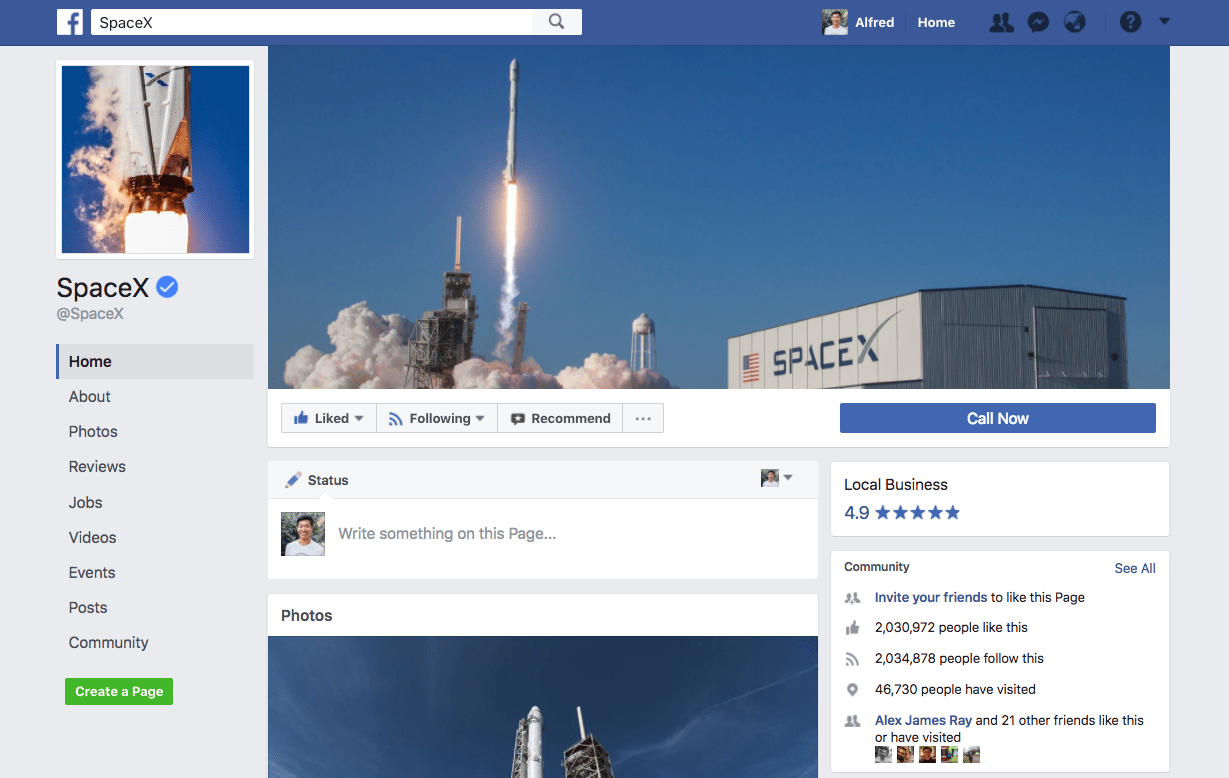Viewport: 1229px width, 778px height.
Task: Expand the account menu arrow in top bar
Action: 1164,21
